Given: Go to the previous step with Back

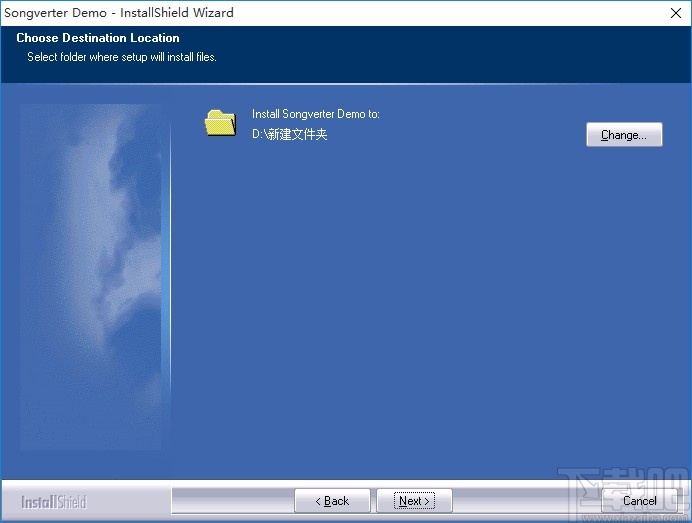Looking at the screenshot, I should pos(332,501).
